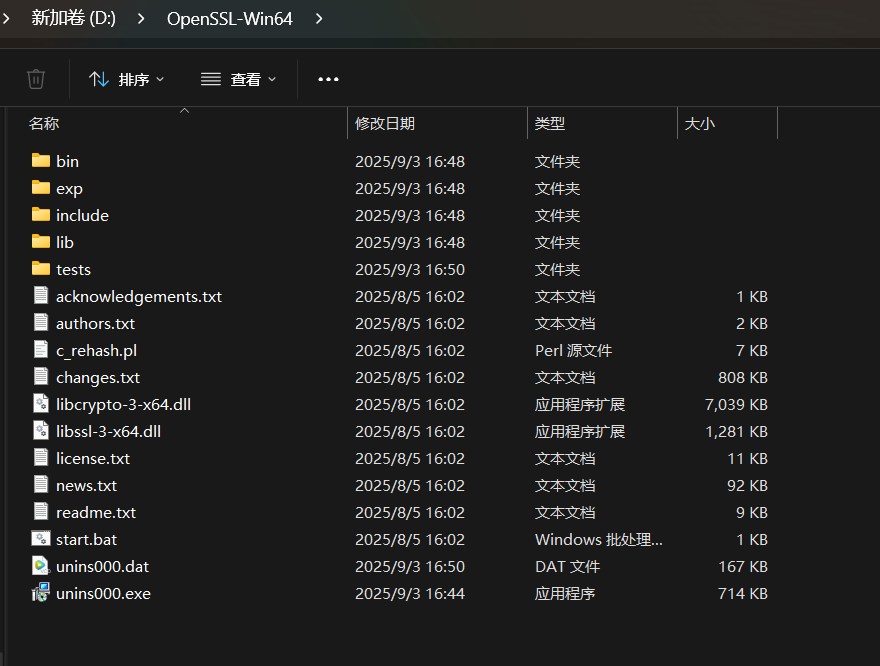Click the c_rehash.pl Perl file icon

click(x=40, y=349)
